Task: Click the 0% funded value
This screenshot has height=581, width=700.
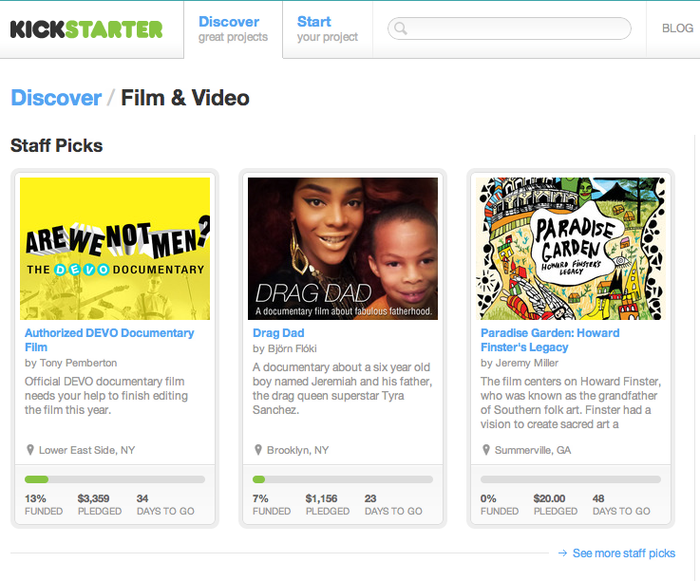Action: 488,498
